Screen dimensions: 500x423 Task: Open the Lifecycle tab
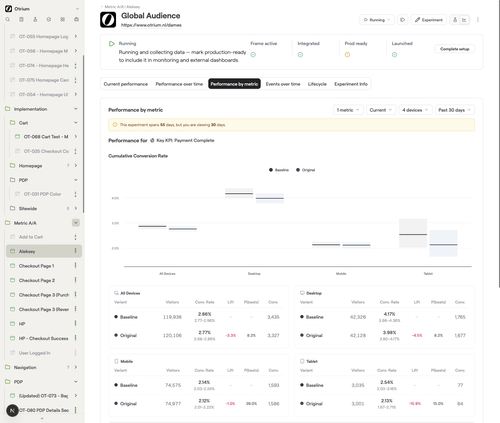(x=317, y=84)
